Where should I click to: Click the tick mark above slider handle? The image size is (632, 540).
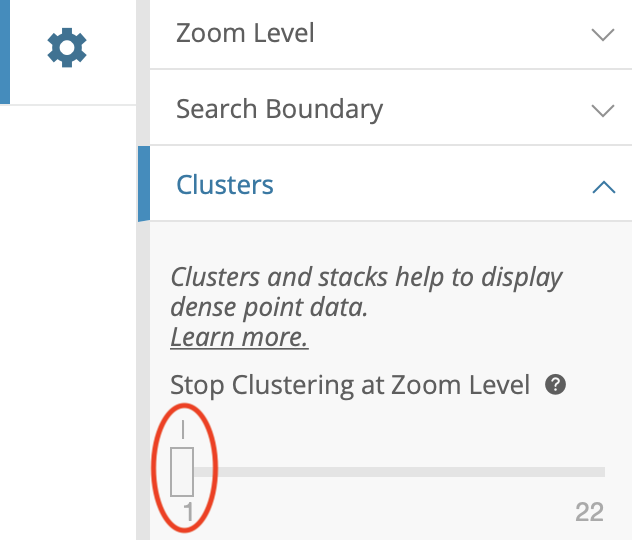pos(183,429)
